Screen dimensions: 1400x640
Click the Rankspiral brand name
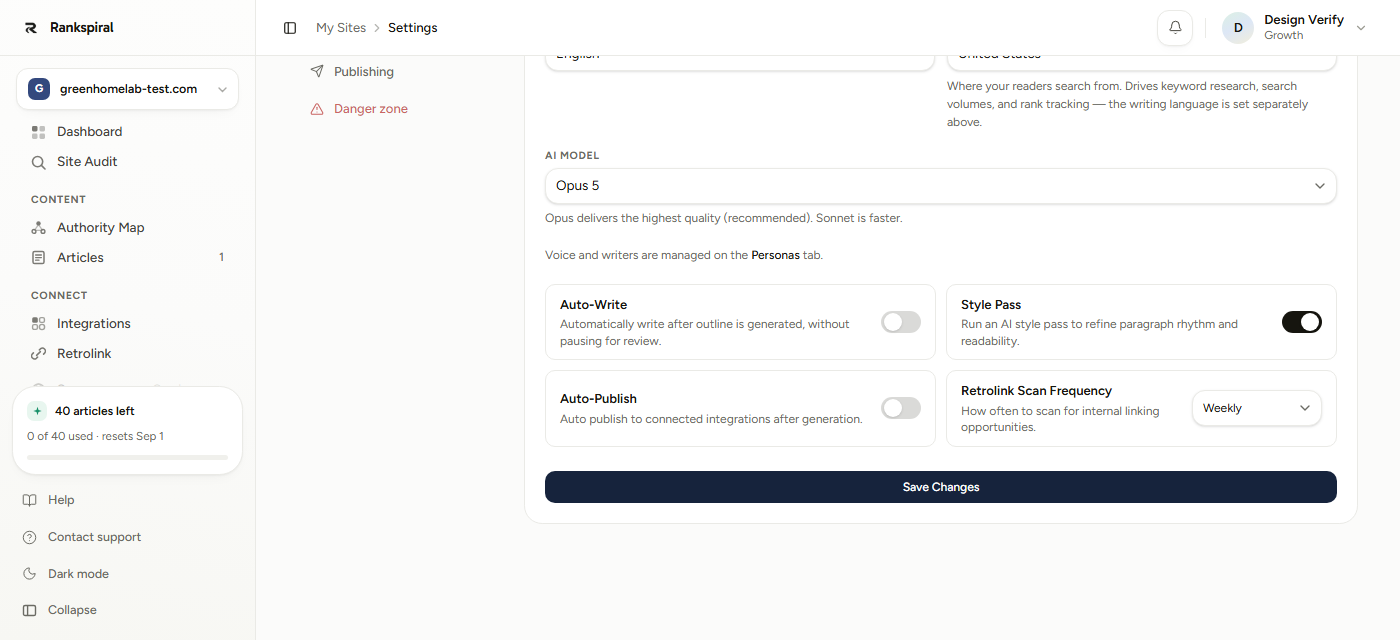pos(82,28)
